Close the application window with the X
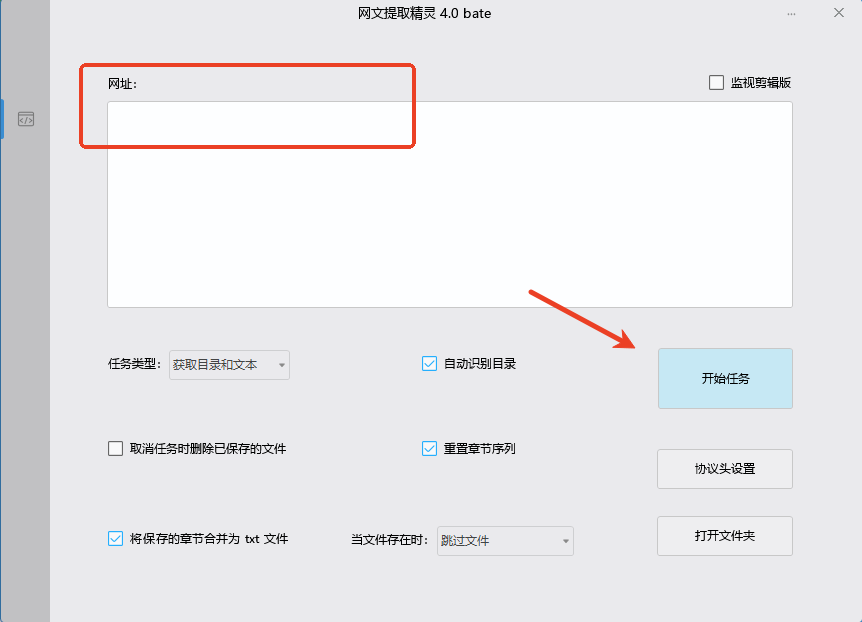 837,13
